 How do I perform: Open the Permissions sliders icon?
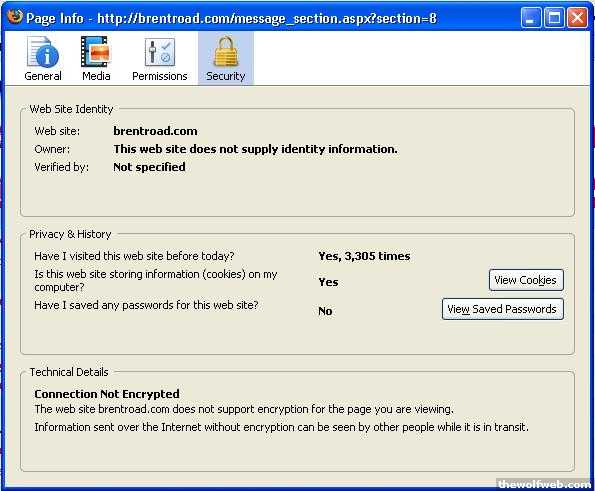[160, 52]
